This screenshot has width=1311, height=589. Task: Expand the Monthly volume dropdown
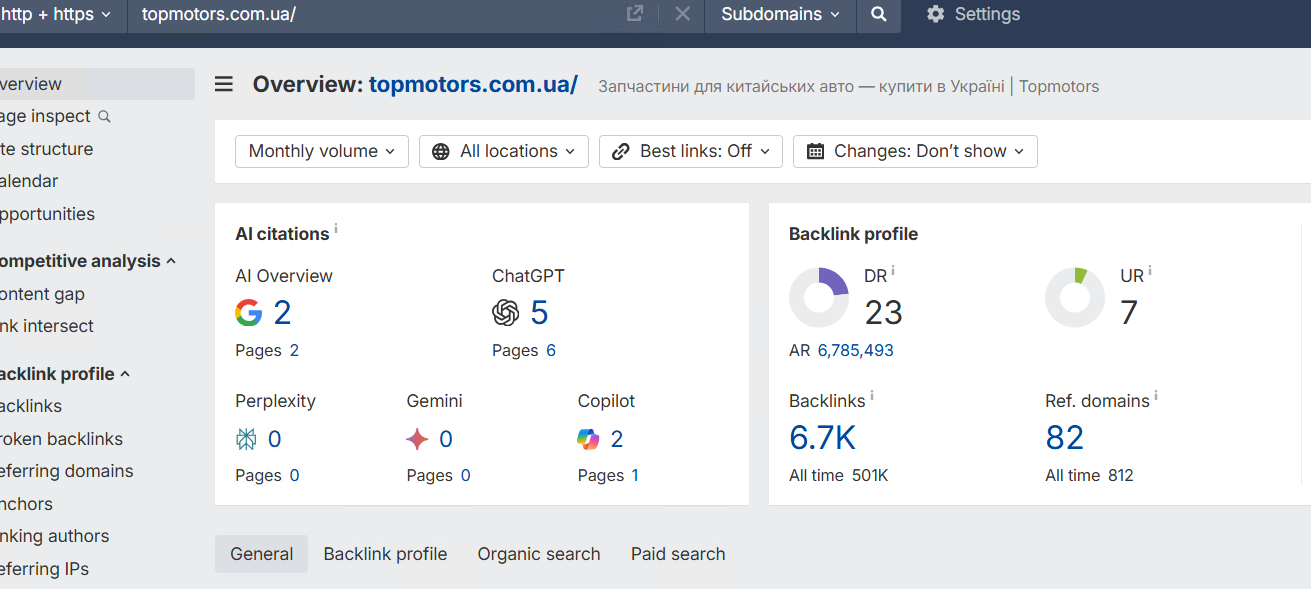322,151
